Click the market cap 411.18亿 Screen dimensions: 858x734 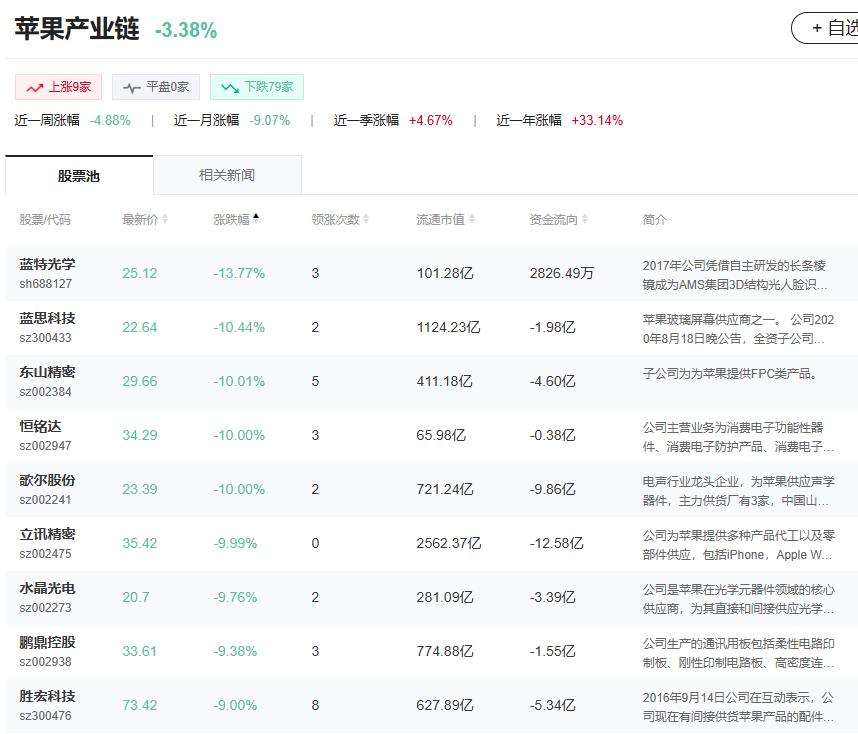pyautogui.click(x=444, y=381)
